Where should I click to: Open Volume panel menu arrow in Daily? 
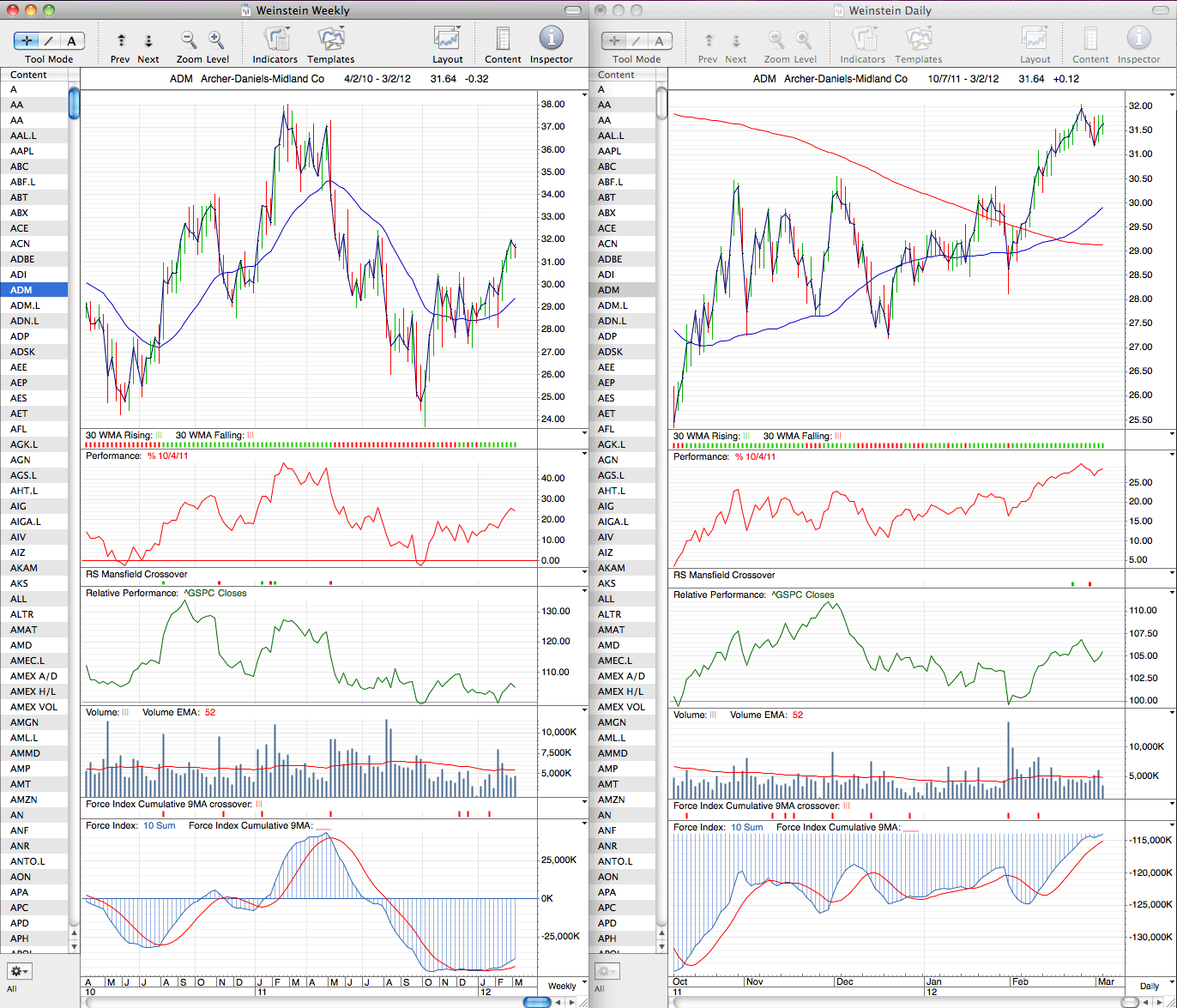coord(1172,714)
